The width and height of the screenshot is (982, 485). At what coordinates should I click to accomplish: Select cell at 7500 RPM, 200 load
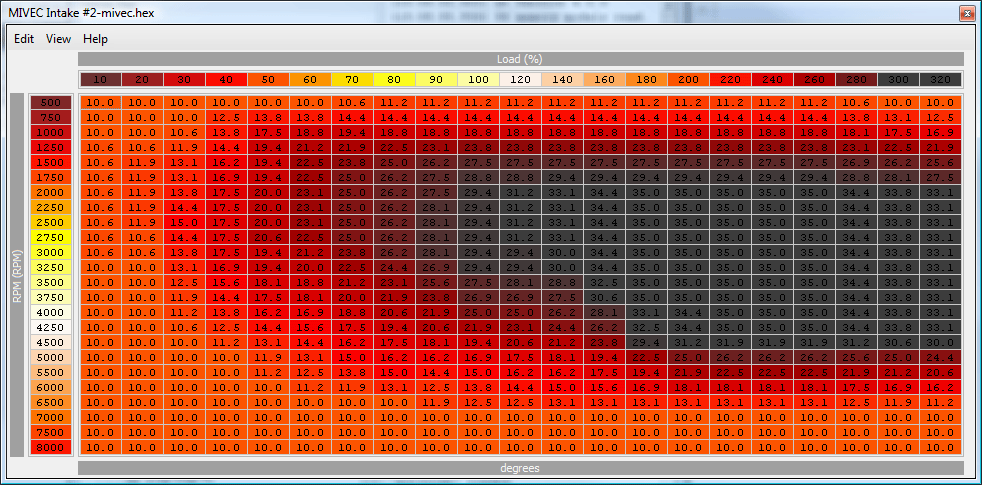688,432
